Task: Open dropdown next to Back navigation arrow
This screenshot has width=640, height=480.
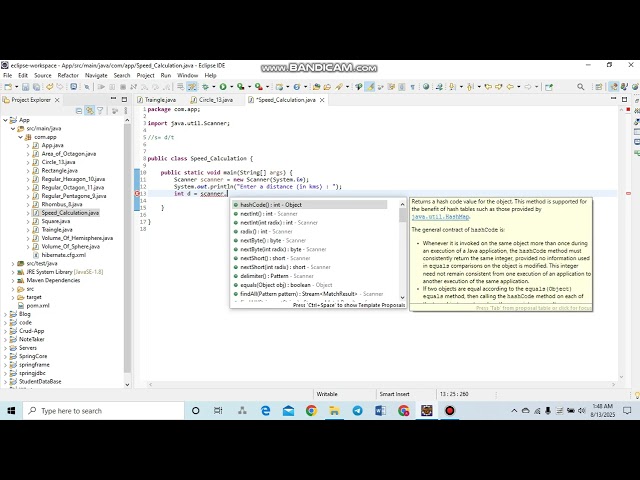Action: [x=519, y=87]
